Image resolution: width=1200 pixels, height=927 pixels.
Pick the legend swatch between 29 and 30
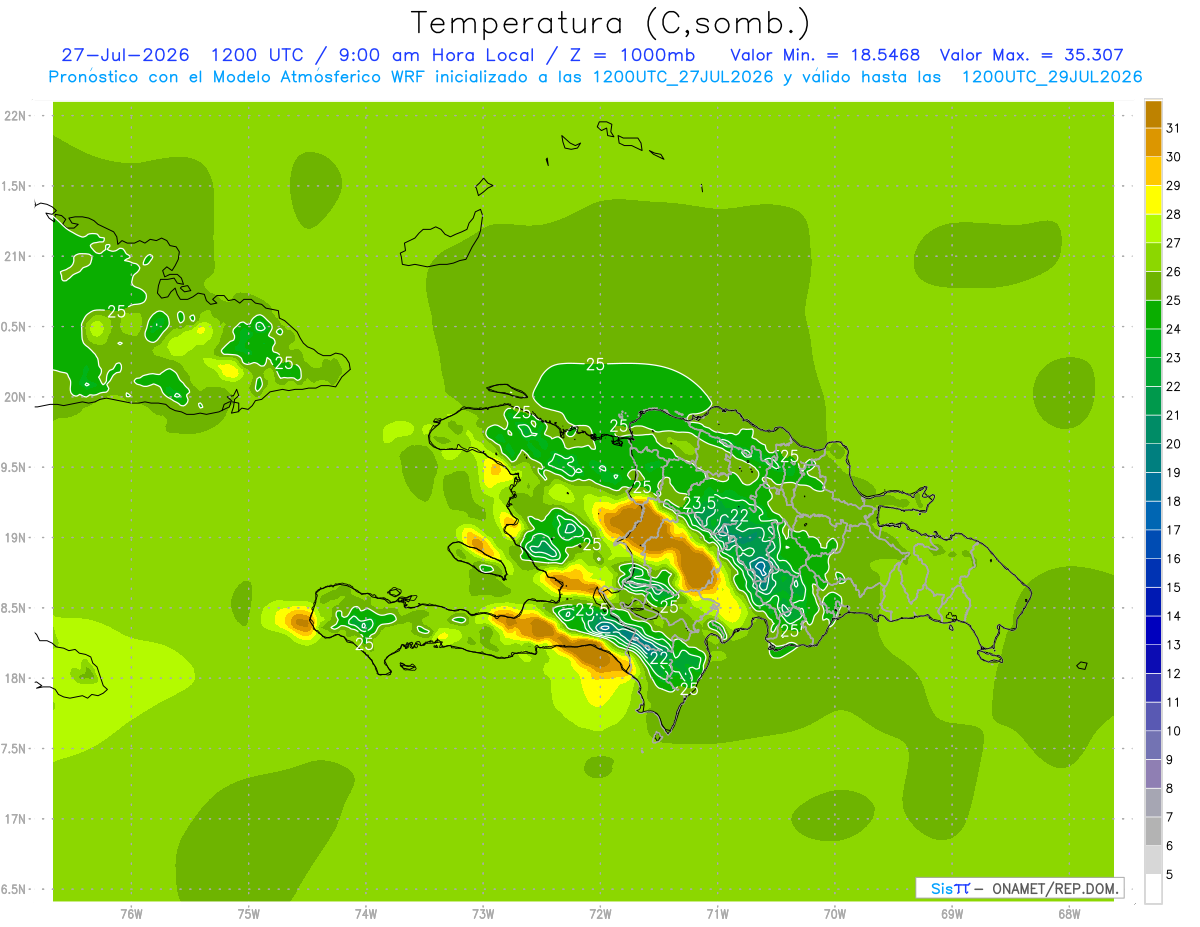pos(1153,171)
